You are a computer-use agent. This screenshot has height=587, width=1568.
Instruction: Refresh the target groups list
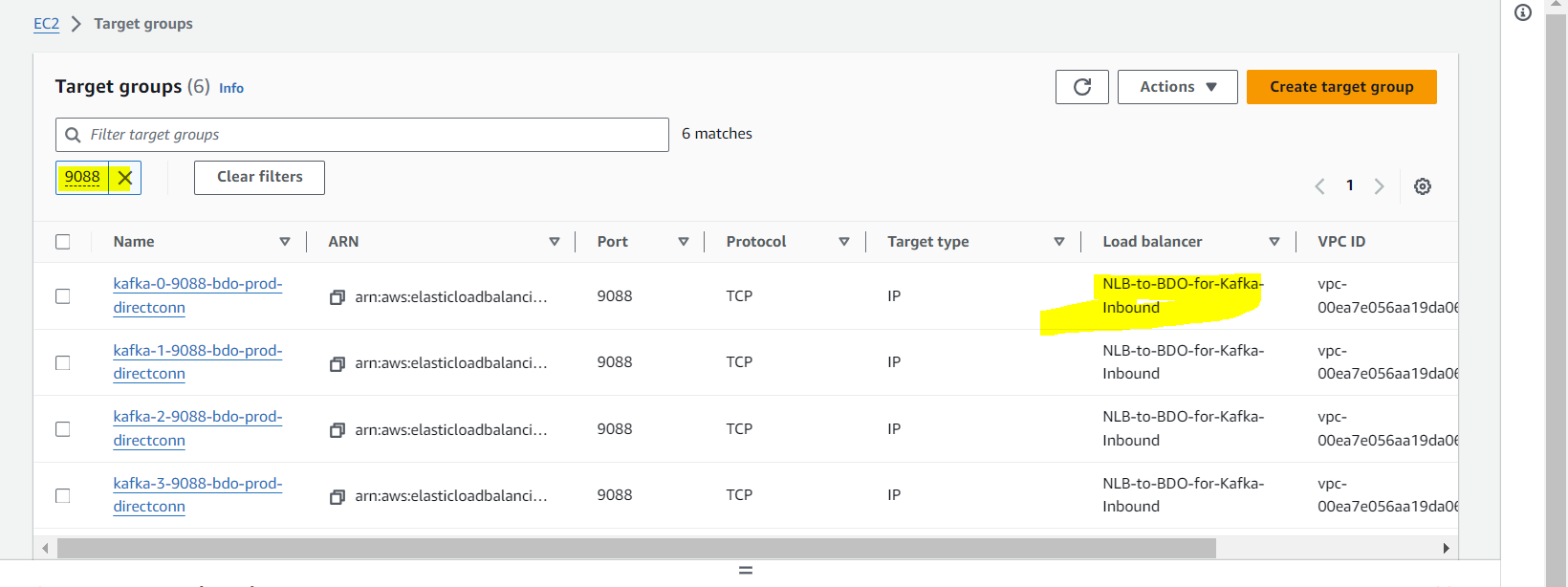(x=1081, y=87)
